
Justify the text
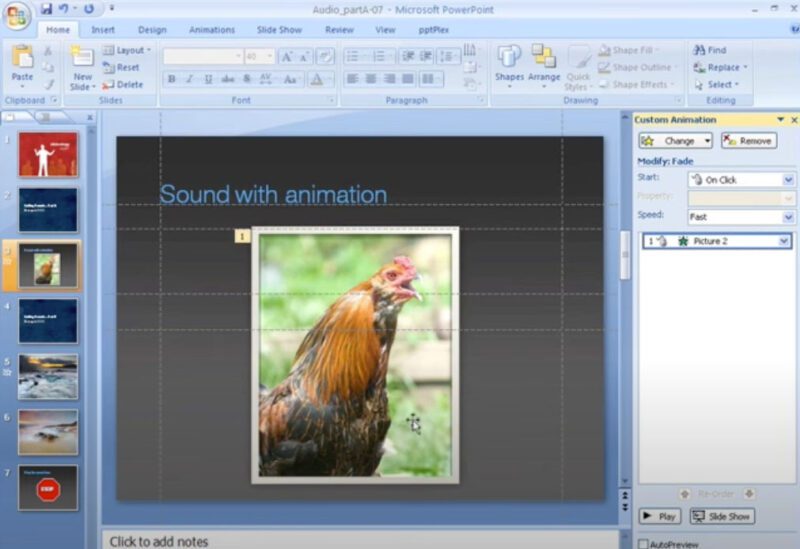[x=408, y=79]
